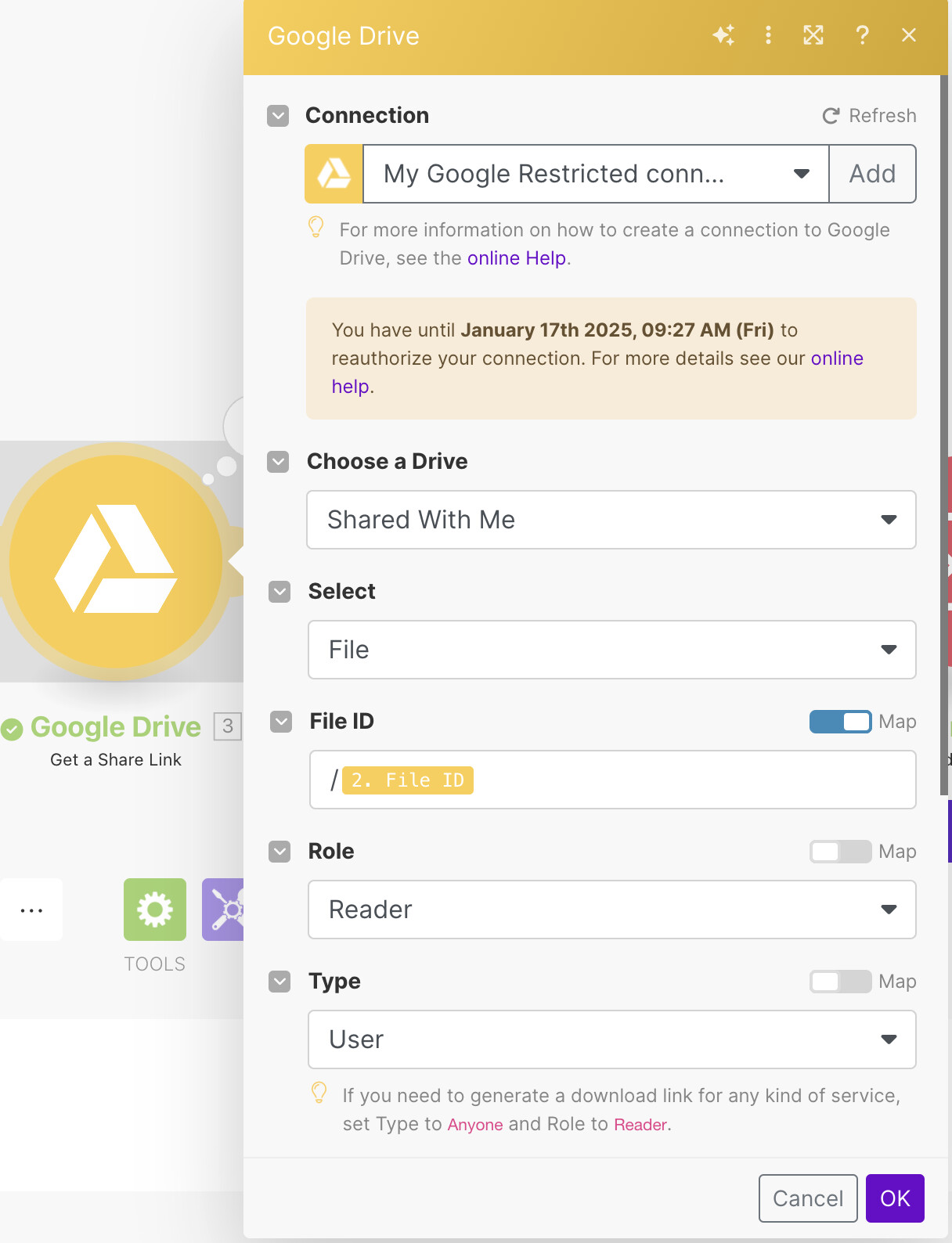Screen dimensions: 952x1243
Task: Select the '2. File ID' mapped pill
Action: pyautogui.click(x=408, y=780)
